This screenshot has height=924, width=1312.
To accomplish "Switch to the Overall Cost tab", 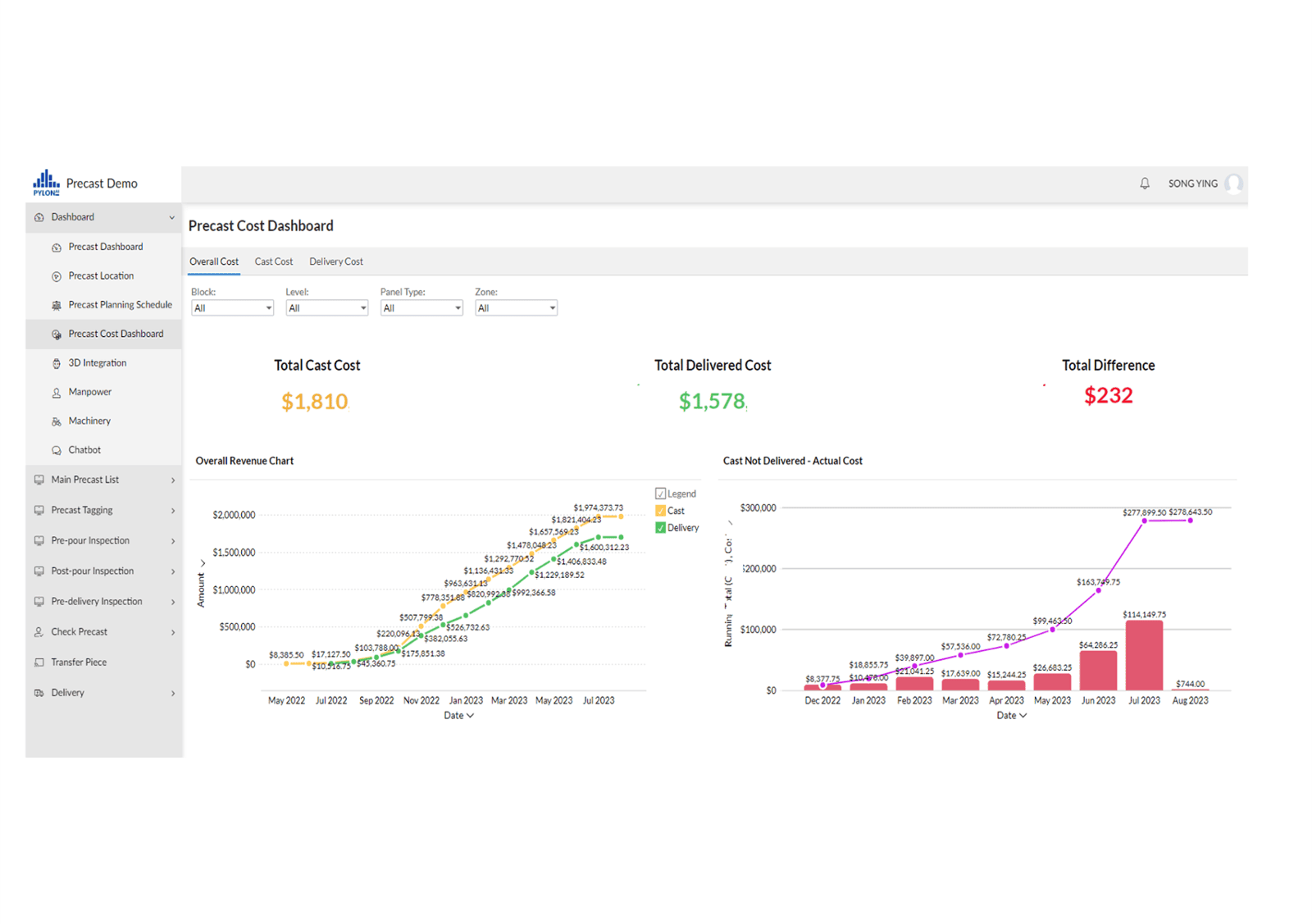I will tap(214, 262).
